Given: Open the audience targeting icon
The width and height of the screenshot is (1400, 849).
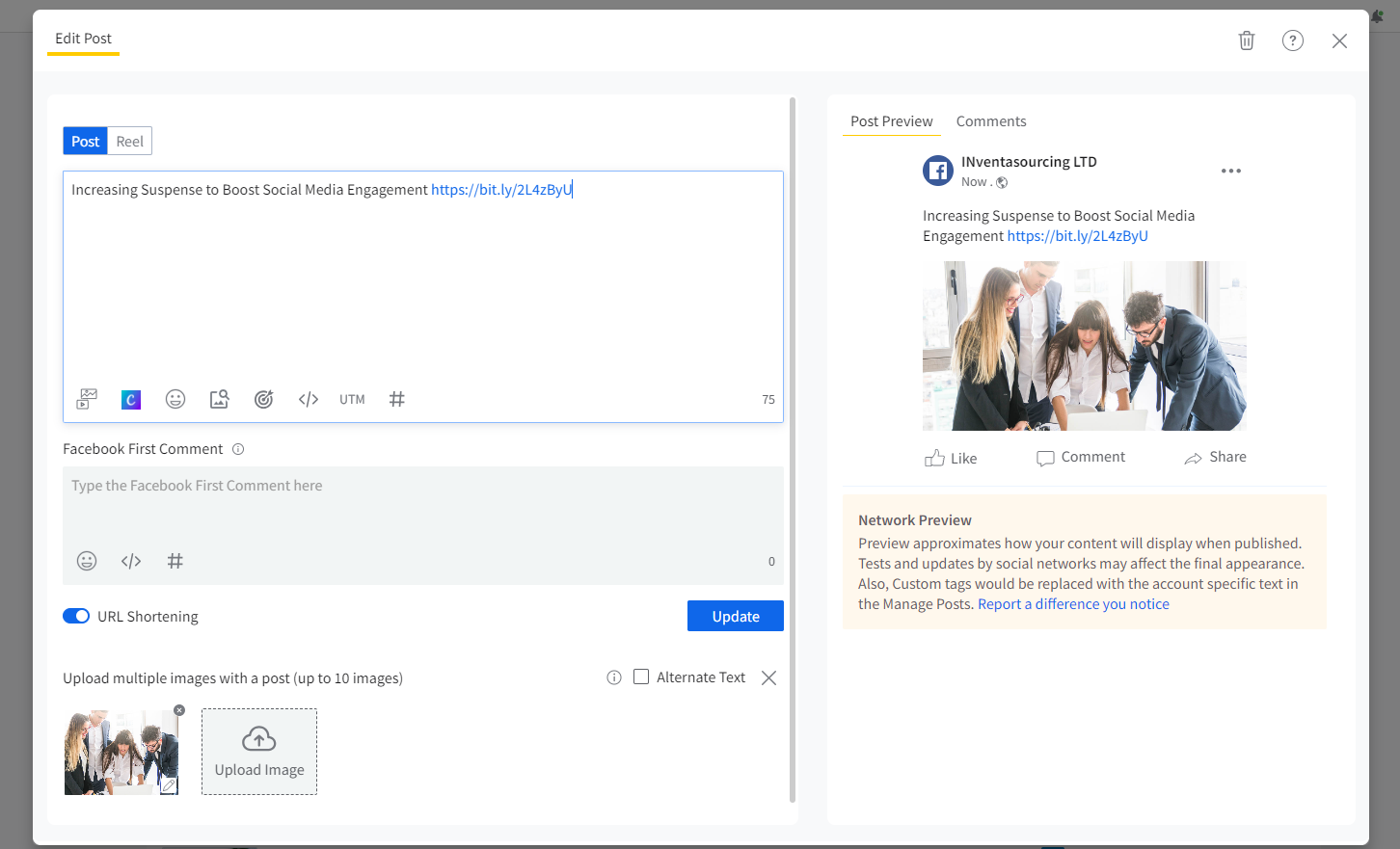Looking at the screenshot, I should tap(263, 399).
